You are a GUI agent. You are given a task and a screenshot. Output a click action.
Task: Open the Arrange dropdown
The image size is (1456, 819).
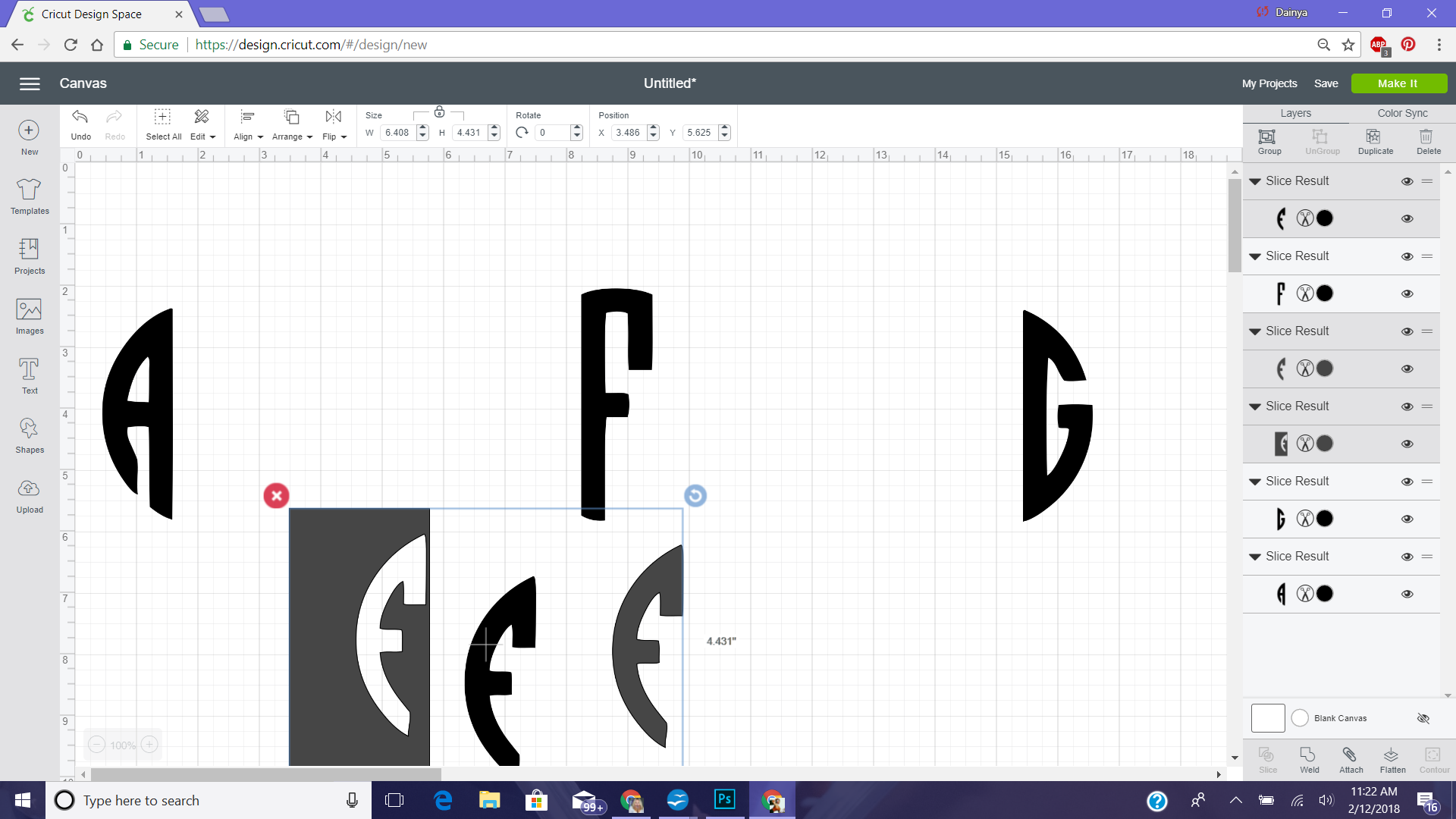[x=292, y=124]
